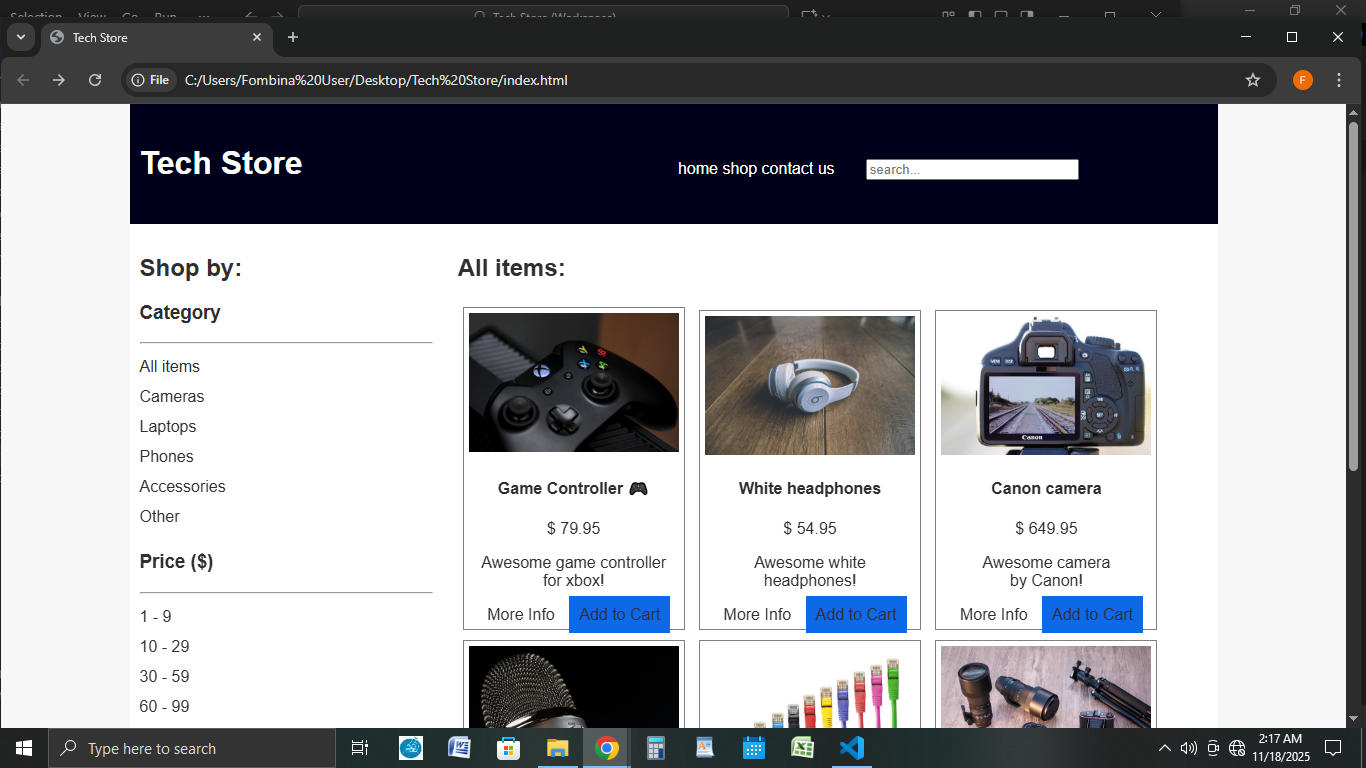
Task: Reload the Tech Store page
Action: pos(95,80)
